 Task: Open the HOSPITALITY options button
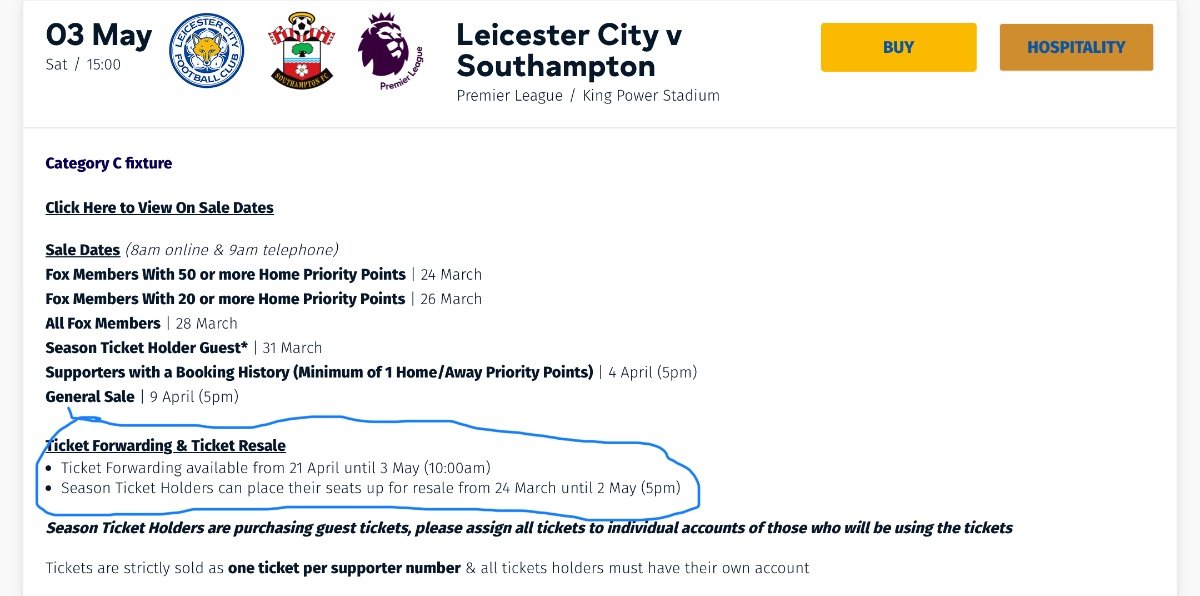pos(1076,47)
